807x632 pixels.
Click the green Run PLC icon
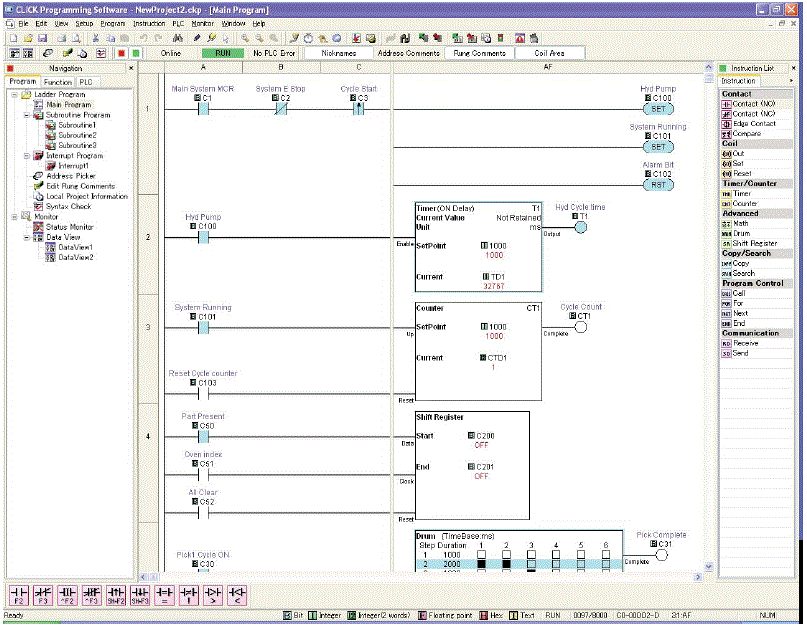[135, 53]
